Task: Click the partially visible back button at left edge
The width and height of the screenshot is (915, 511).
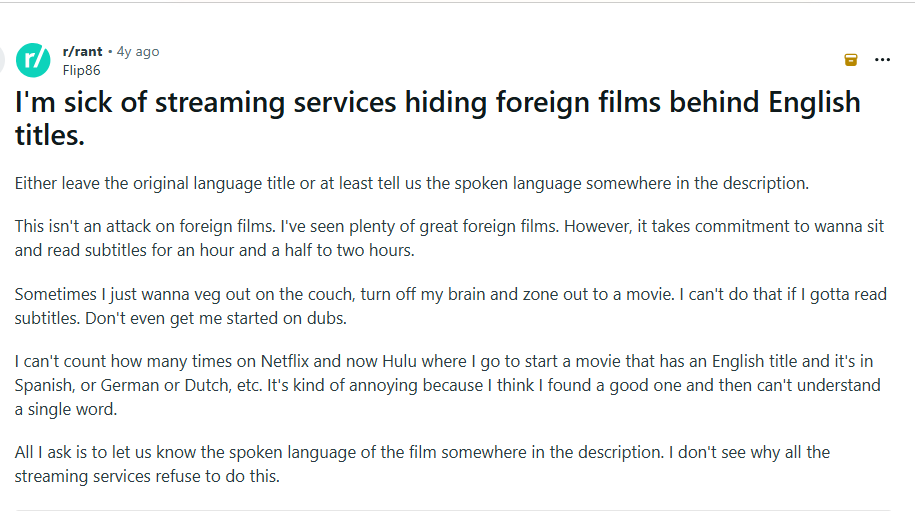Action: (3, 60)
